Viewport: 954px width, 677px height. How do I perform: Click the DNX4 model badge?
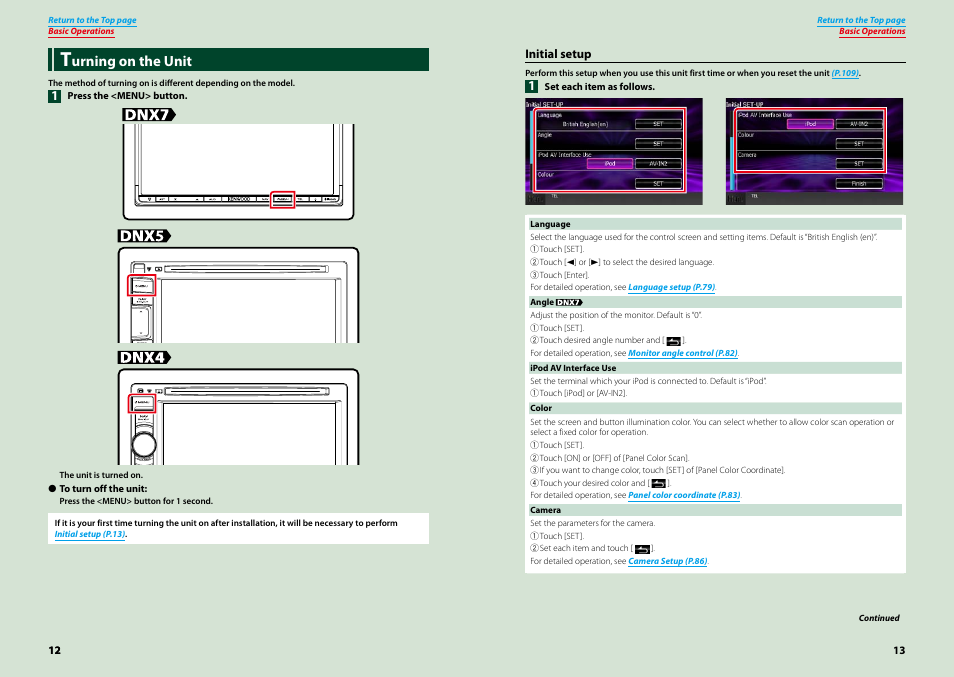click(x=144, y=357)
